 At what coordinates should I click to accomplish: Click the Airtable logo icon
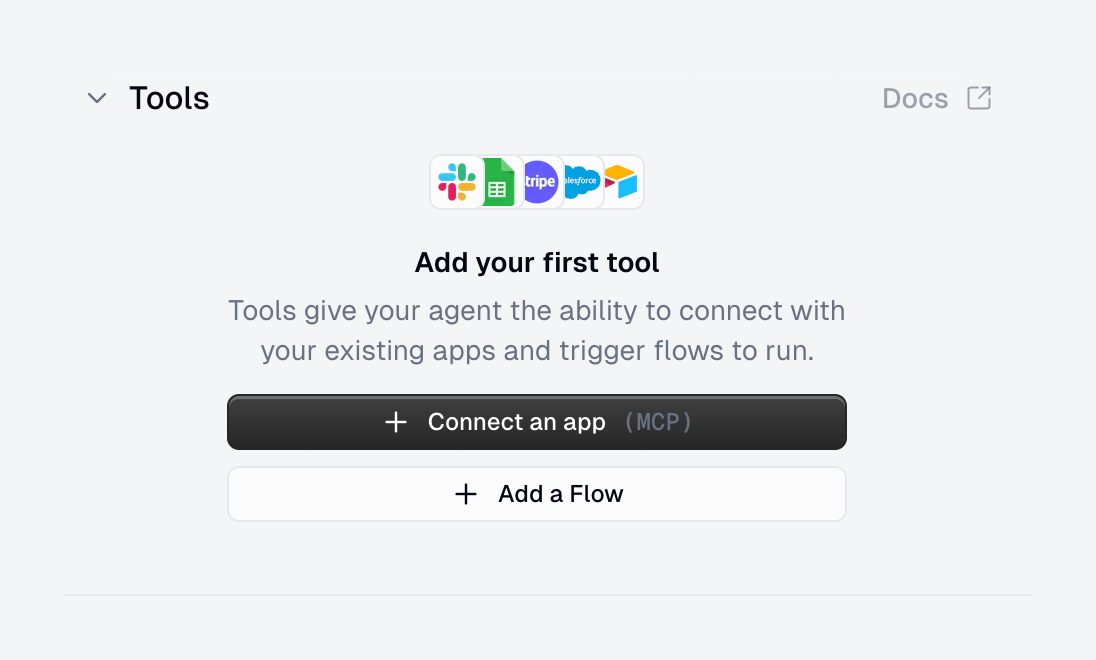(622, 182)
